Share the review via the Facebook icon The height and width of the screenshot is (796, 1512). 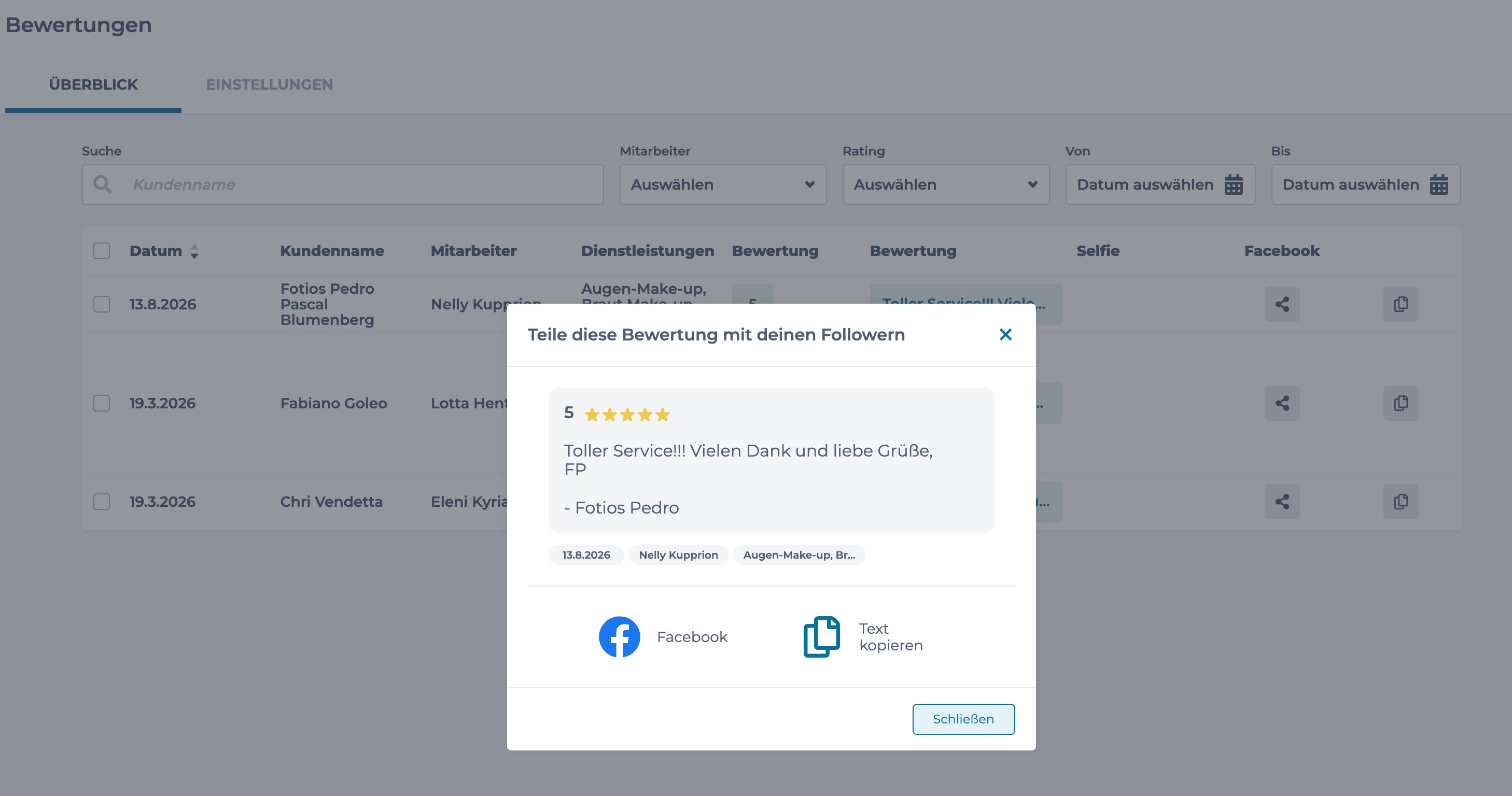(x=619, y=636)
